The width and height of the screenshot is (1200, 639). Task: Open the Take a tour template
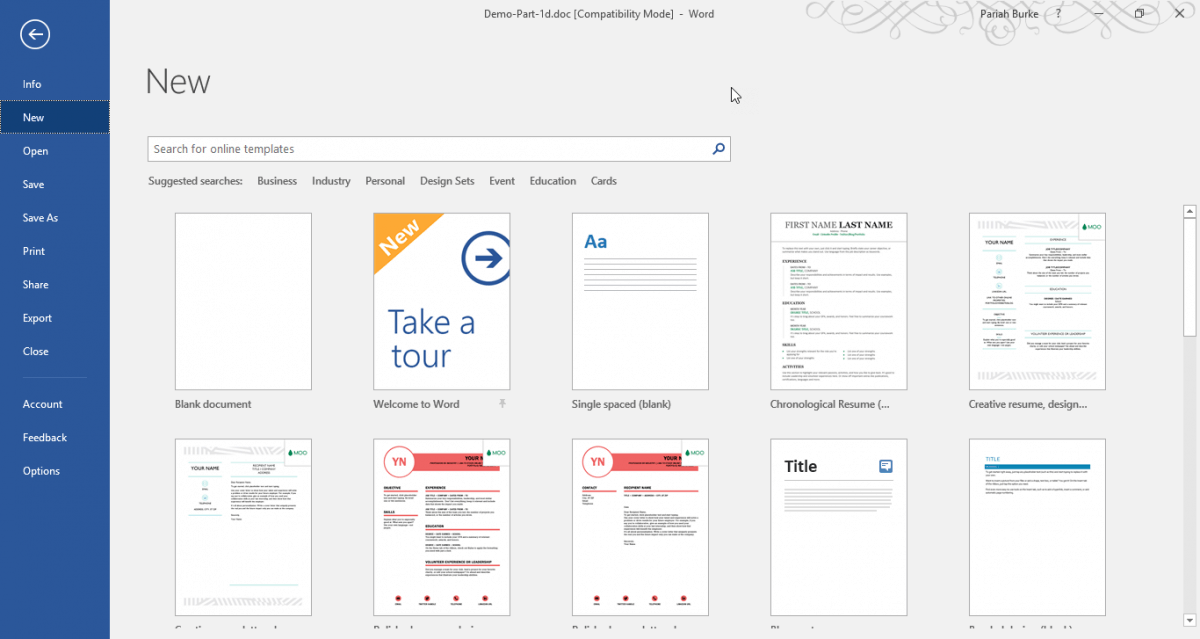click(x=442, y=301)
